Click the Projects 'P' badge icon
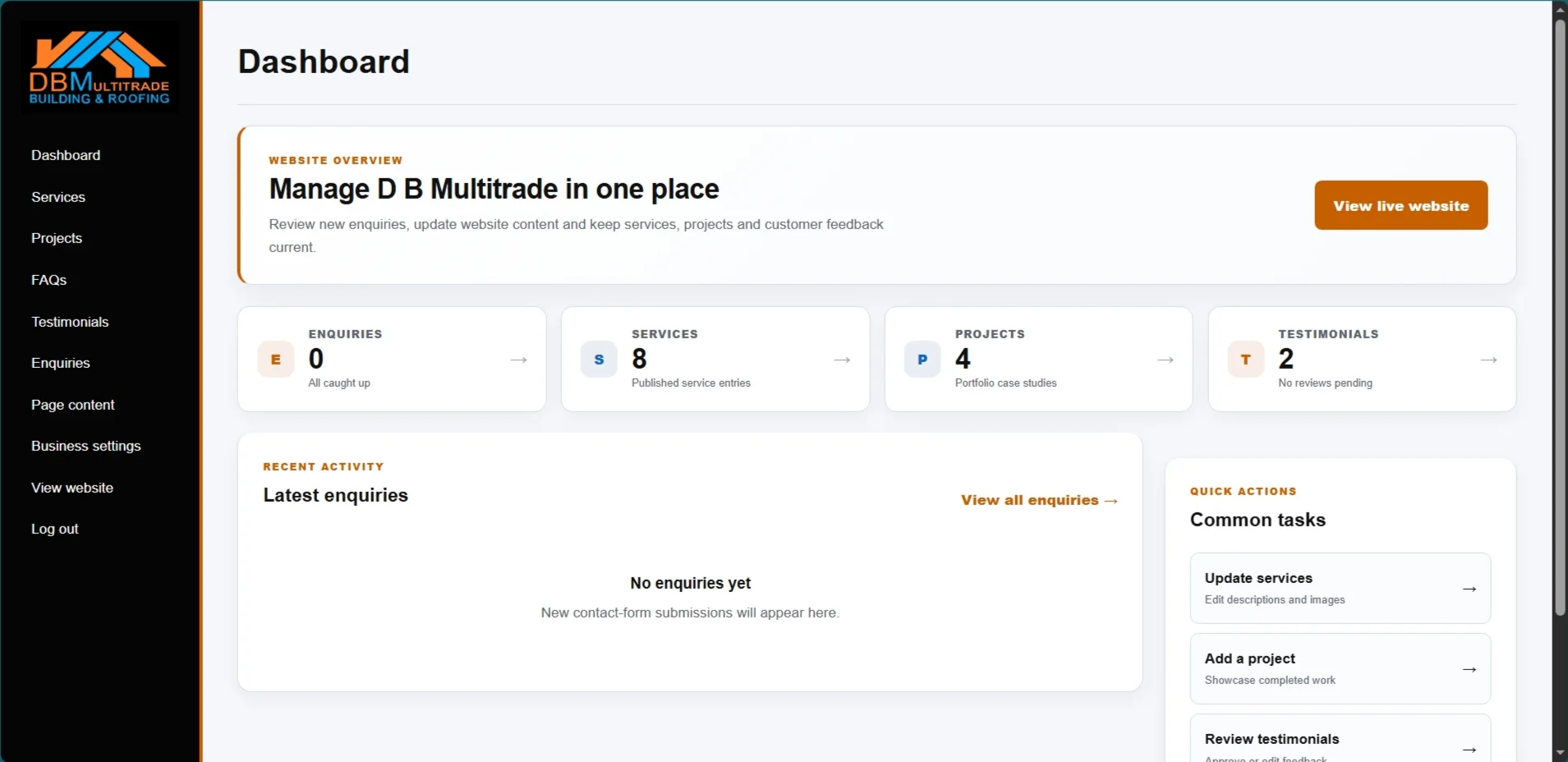Viewport: 1568px width, 762px height. [x=922, y=360]
